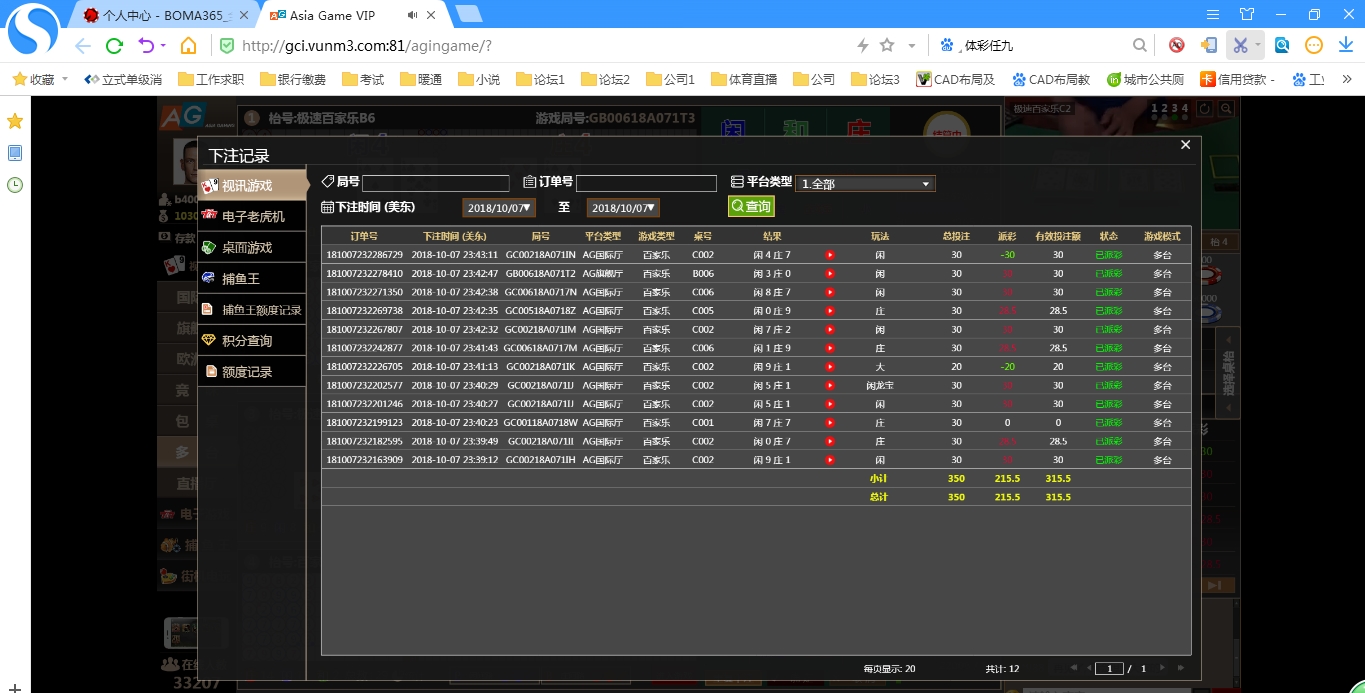Play video replay for order 181007232278410
Viewport: 1365px width, 693px height.
[x=830, y=273]
